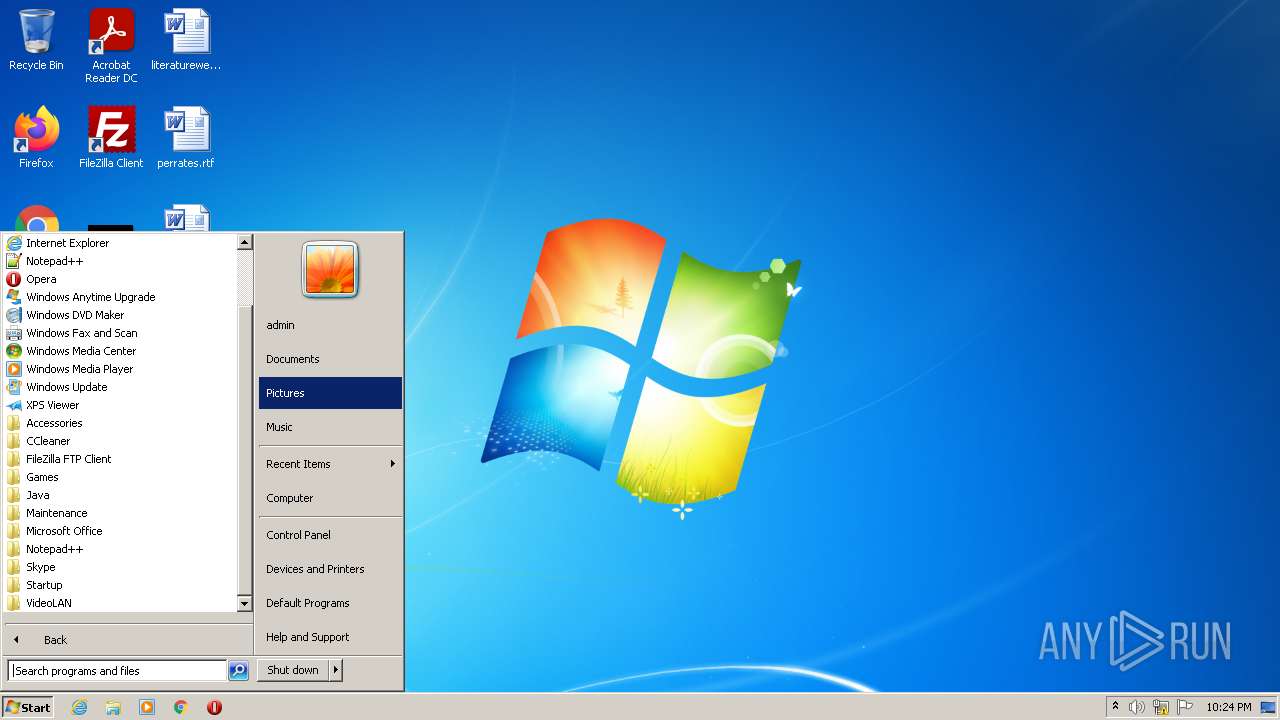
Task: Open the literaturewe... Word document icon
Action: (186, 40)
